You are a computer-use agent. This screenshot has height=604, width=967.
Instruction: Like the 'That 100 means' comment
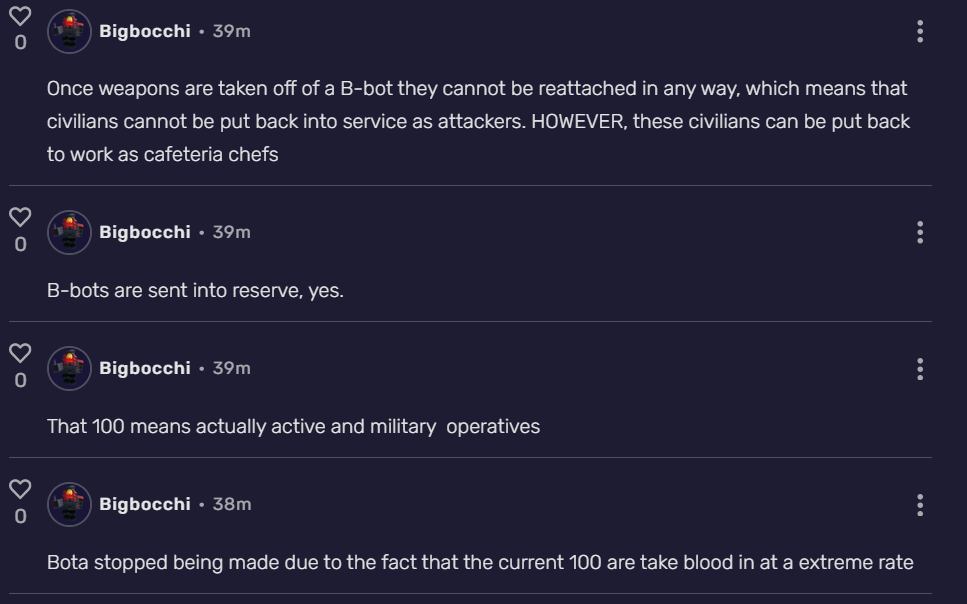pyautogui.click(x=20, y=353)
